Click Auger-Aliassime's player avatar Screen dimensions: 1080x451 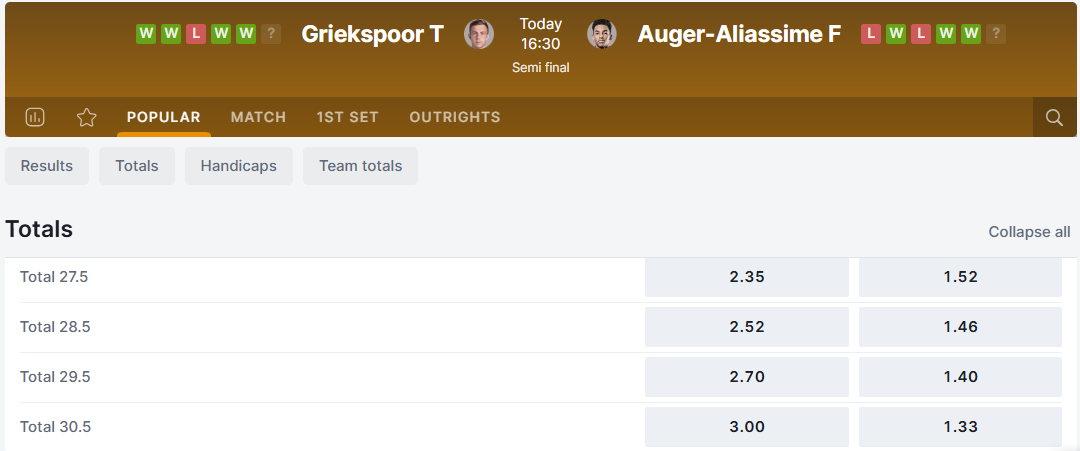click(602, 34)
